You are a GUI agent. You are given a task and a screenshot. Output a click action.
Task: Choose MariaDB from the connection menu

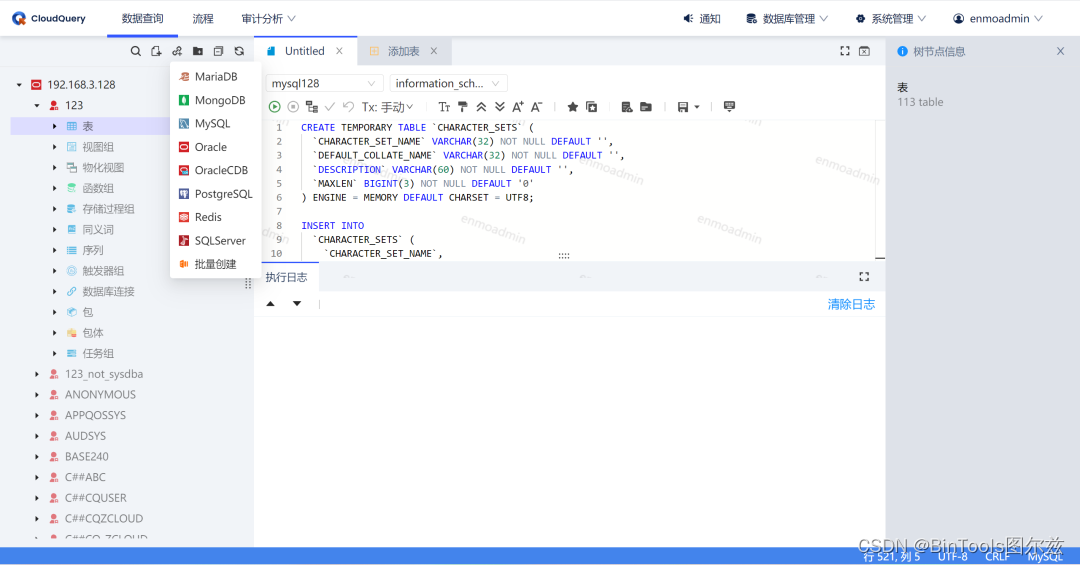click(216, 76)
